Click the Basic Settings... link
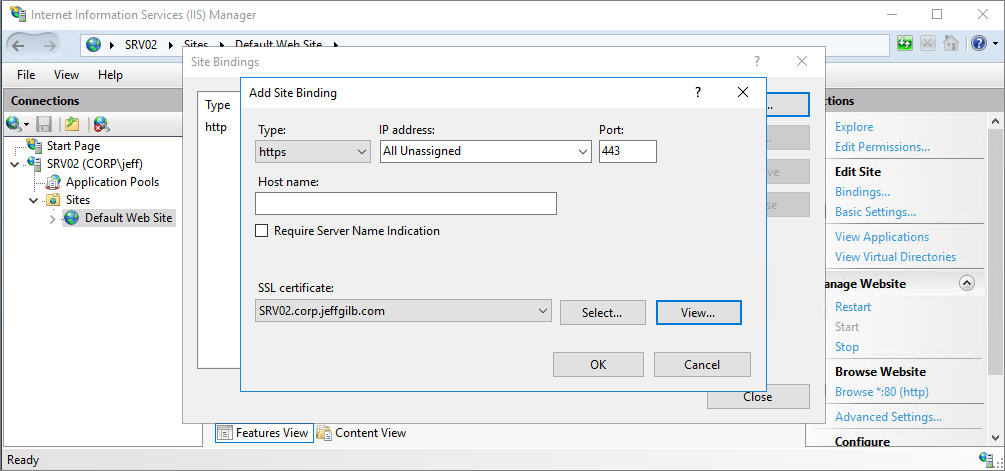 (x=875, y=211)
